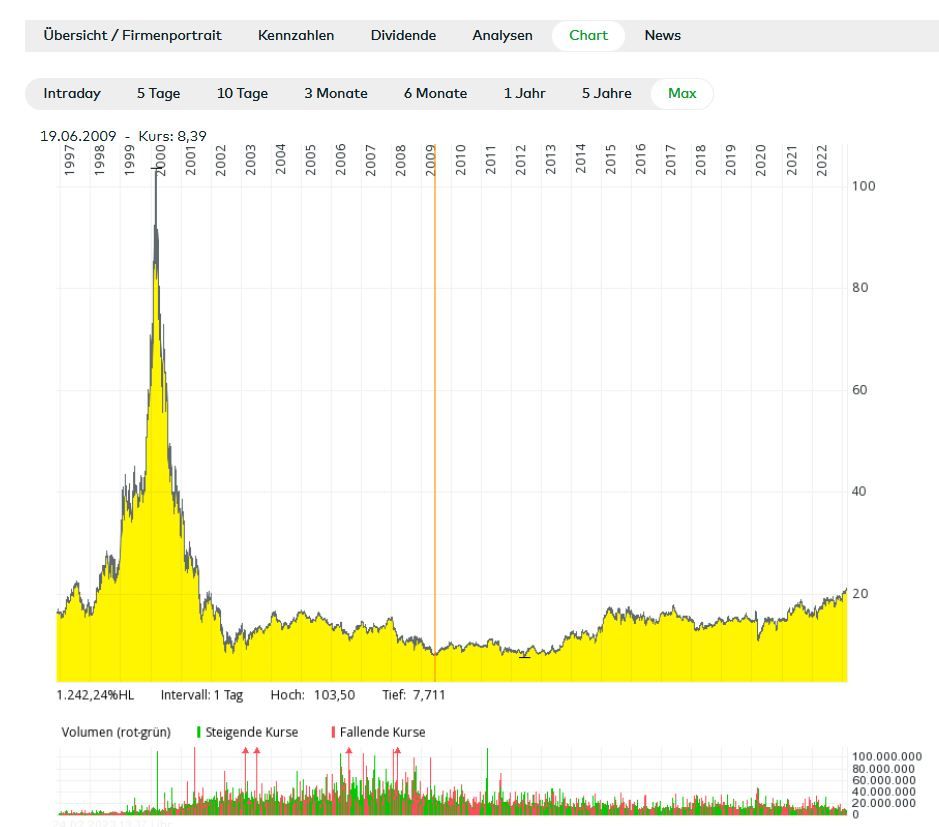
Task: Open the Dividende tab
Action: point(403,35)
